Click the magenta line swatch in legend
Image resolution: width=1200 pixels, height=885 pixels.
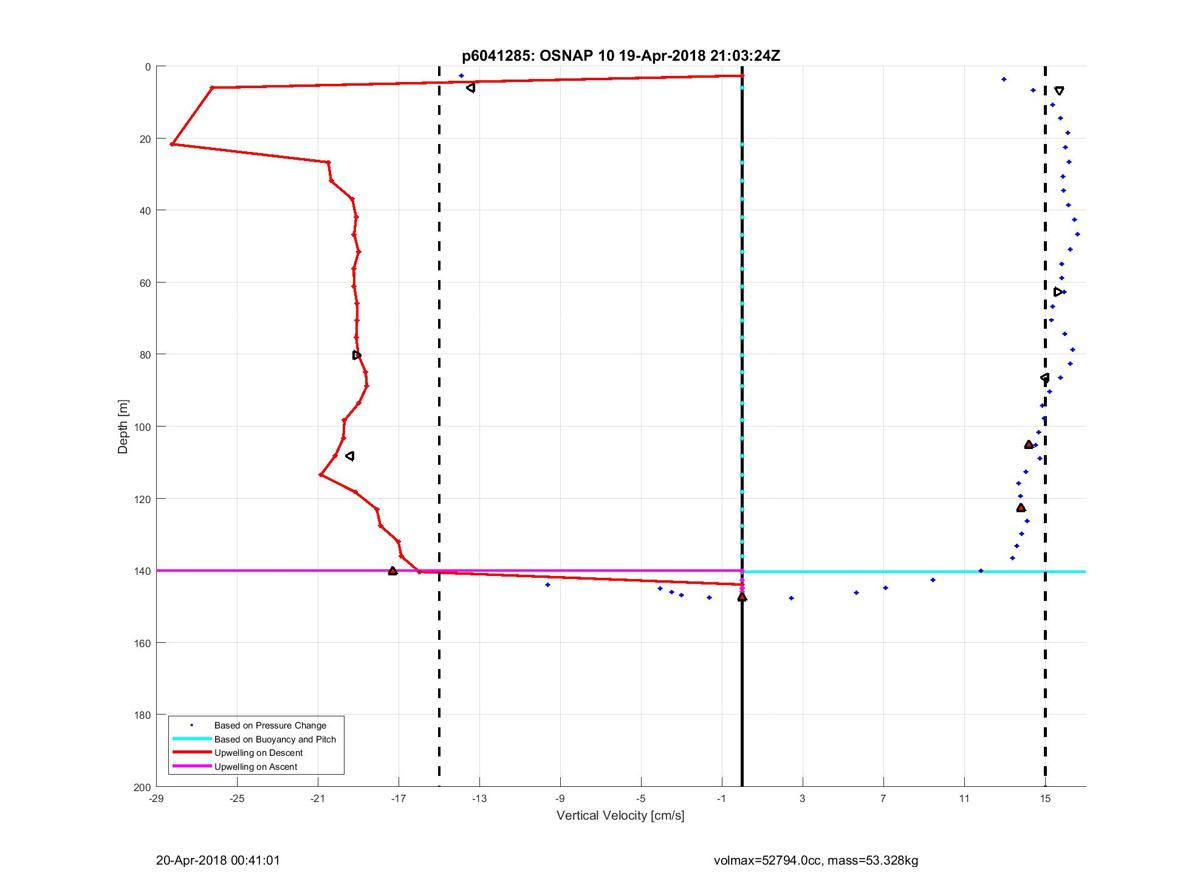coord(190,767)
